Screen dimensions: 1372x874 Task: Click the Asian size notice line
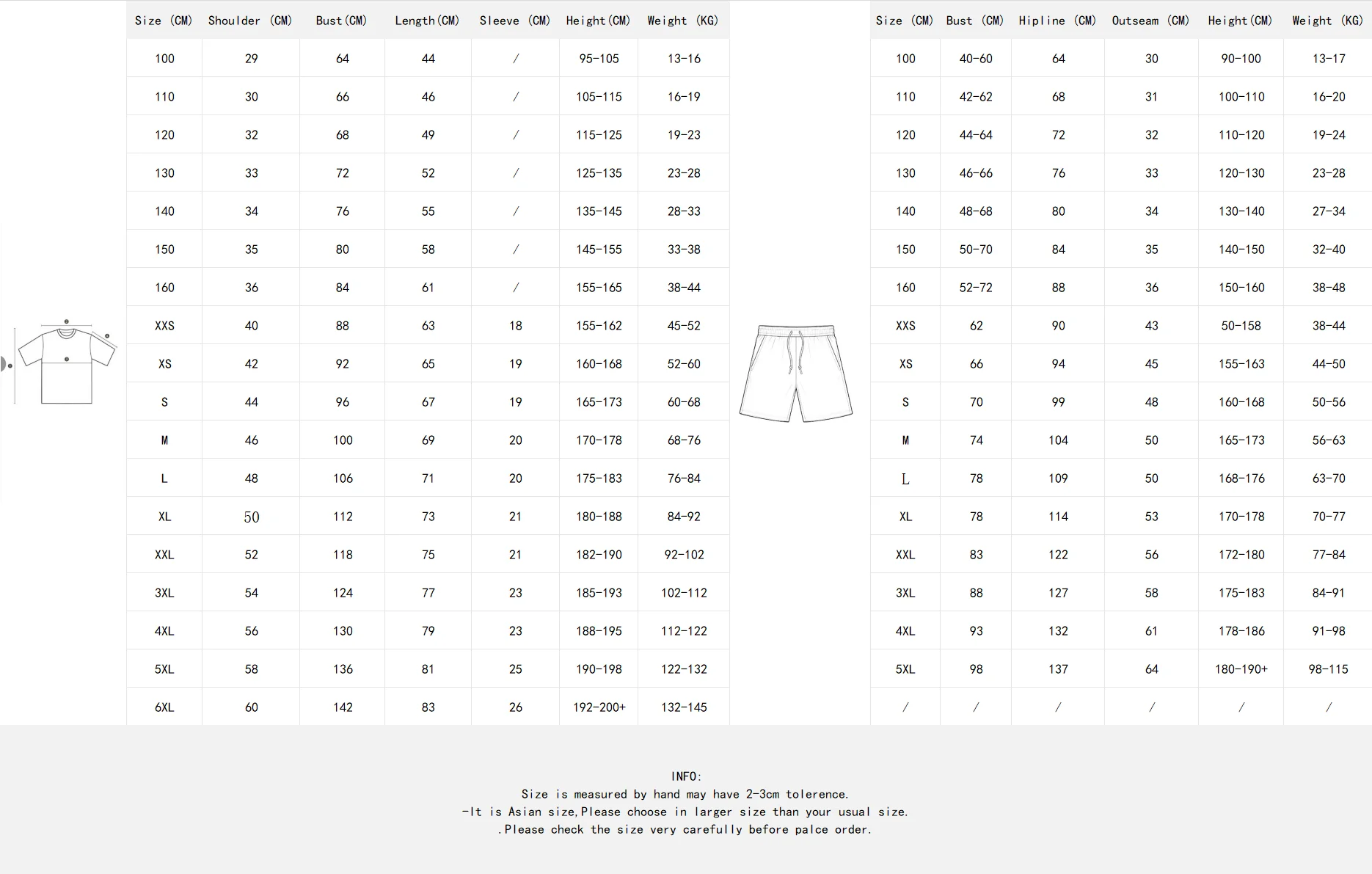[685, 812]
